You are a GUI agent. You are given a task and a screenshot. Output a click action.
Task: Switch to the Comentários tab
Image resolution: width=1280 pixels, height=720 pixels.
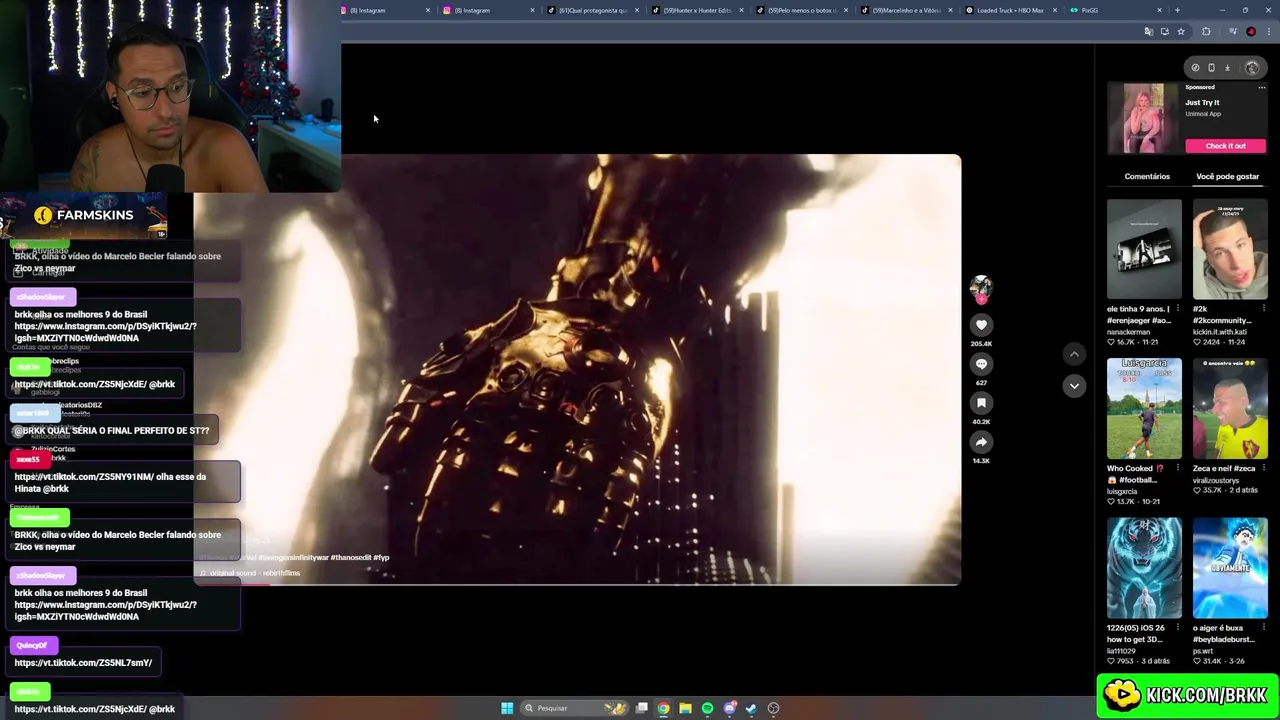pos(1147,176)
